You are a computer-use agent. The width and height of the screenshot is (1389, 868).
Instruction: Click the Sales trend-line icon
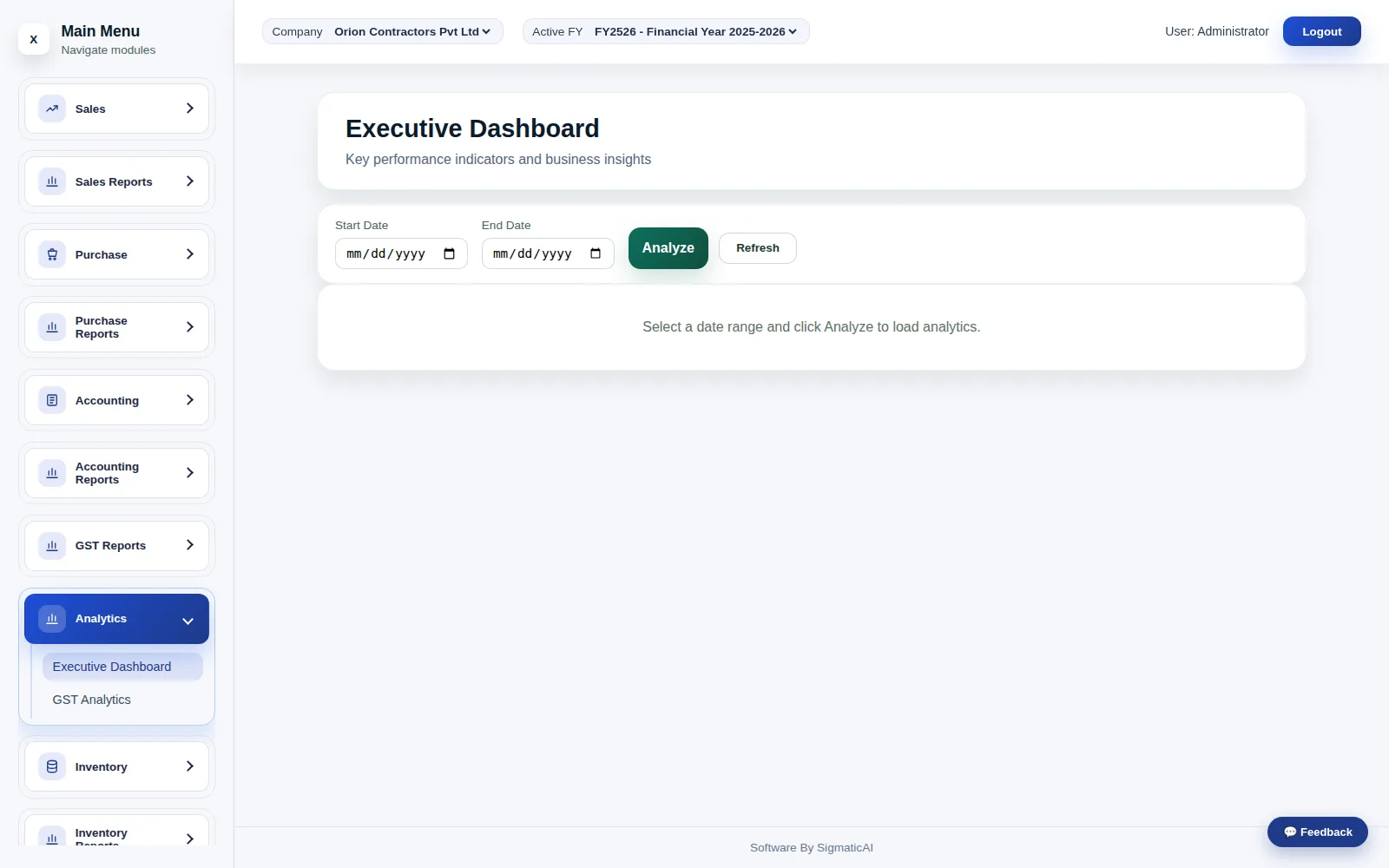pyautogui.click(x=52, y=108)
